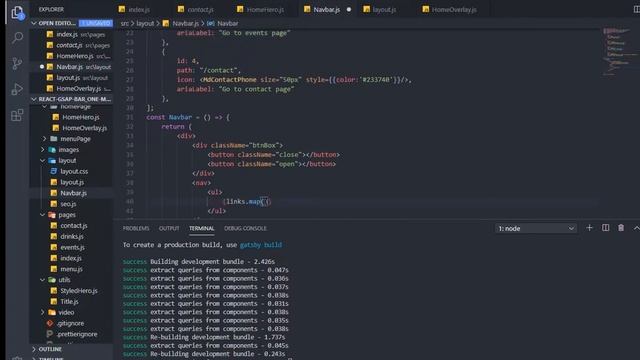Open index.js under pages folder
Image resolution: width=640 pixels, height=360 pixels.
pyautogui.click(x=71, y=258)
